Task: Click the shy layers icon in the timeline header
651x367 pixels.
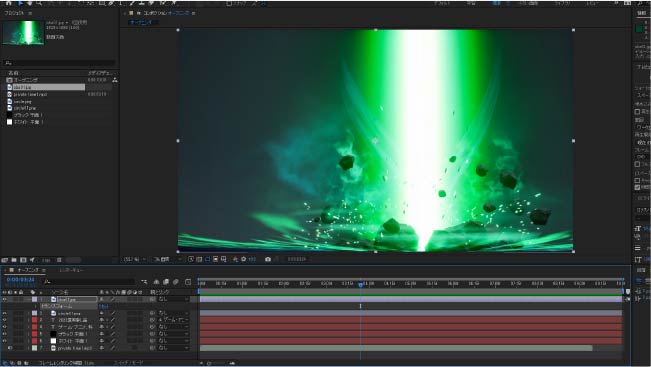Action: (x=157, y=282)
